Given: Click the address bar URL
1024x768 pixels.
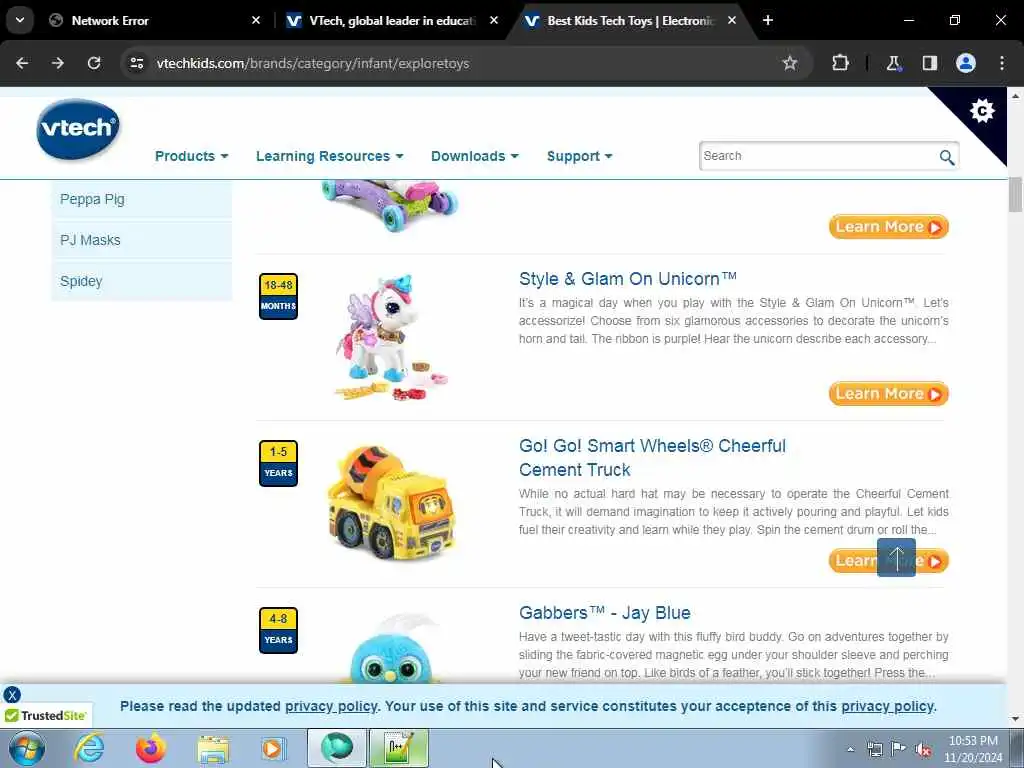Looking at the screenshot, I should tap(312, 63).
